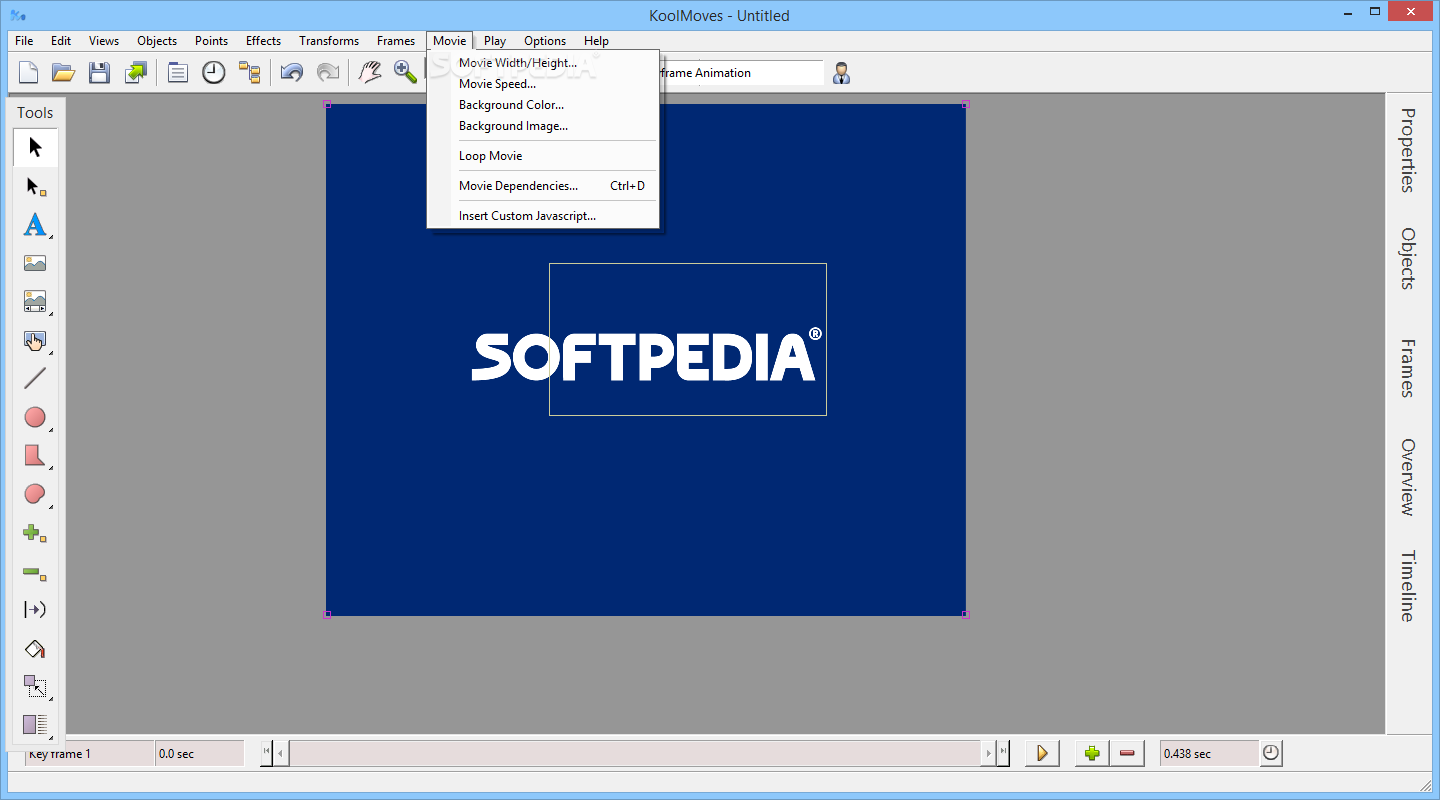
Task: Select the black arrow selection tool
Action: [x=35, y=148]
